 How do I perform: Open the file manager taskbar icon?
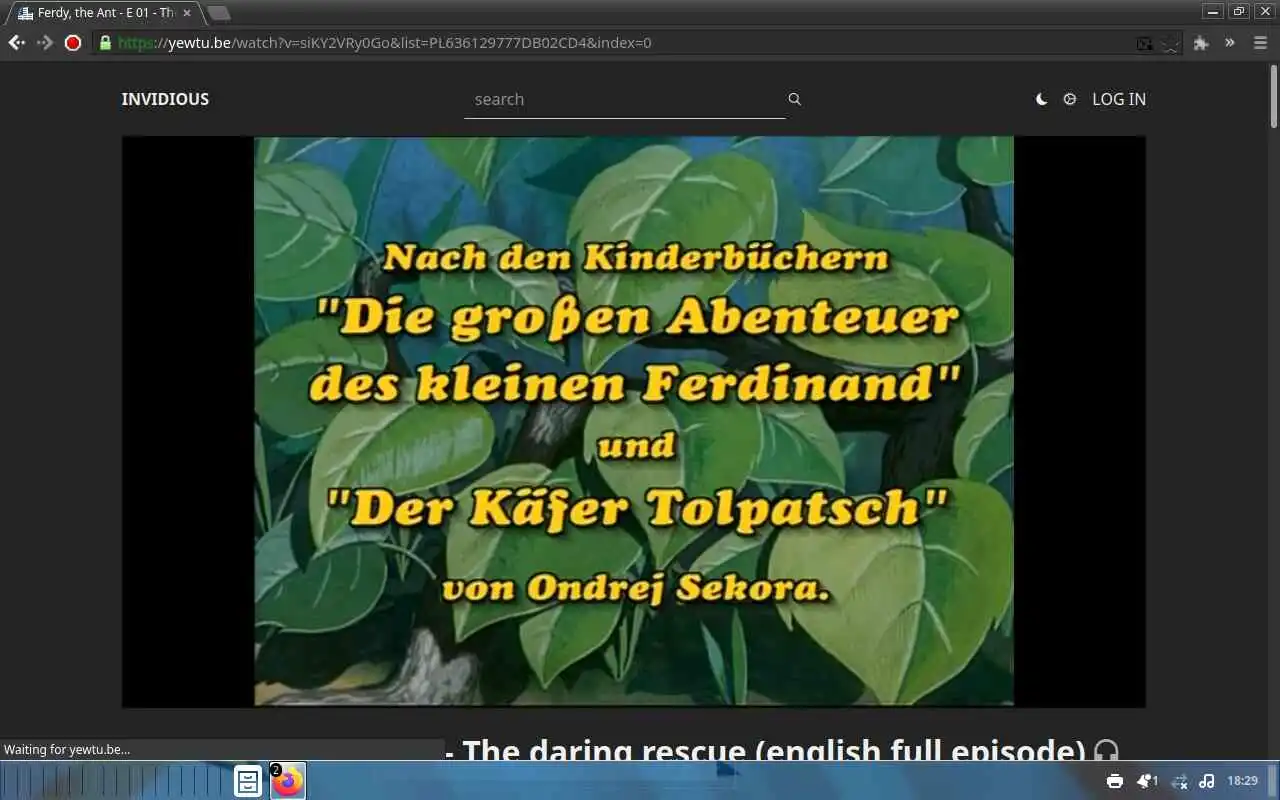248,781
